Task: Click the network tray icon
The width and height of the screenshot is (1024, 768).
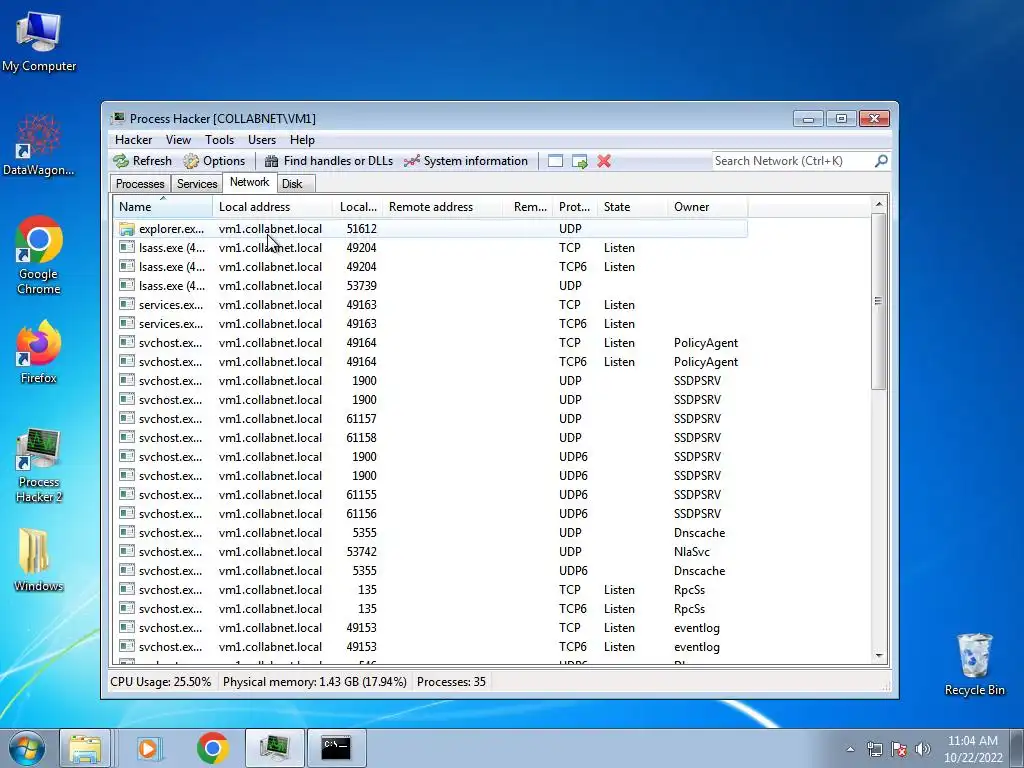Action: click(874, 749)
